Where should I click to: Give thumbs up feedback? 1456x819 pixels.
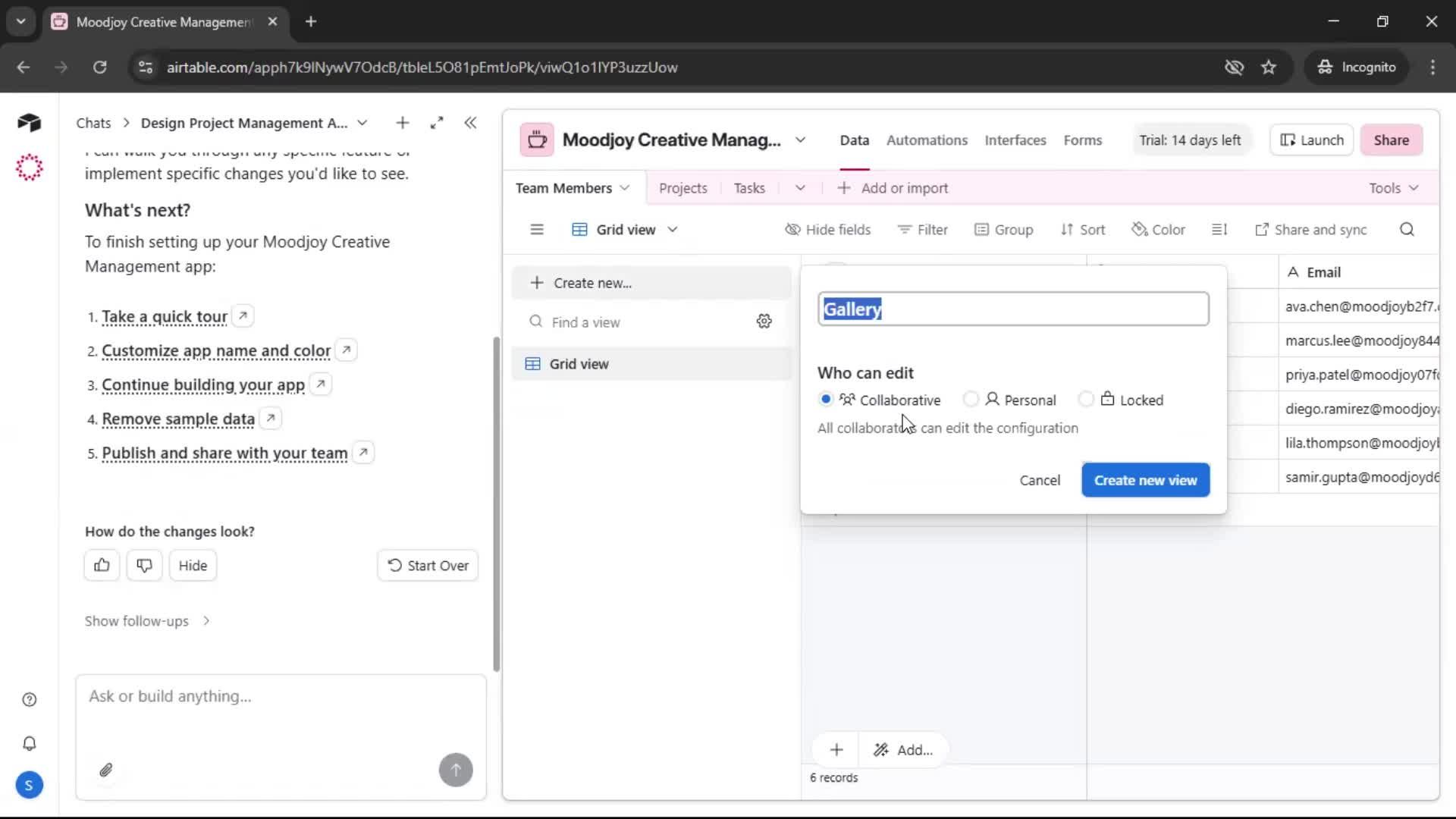point(102,565)
